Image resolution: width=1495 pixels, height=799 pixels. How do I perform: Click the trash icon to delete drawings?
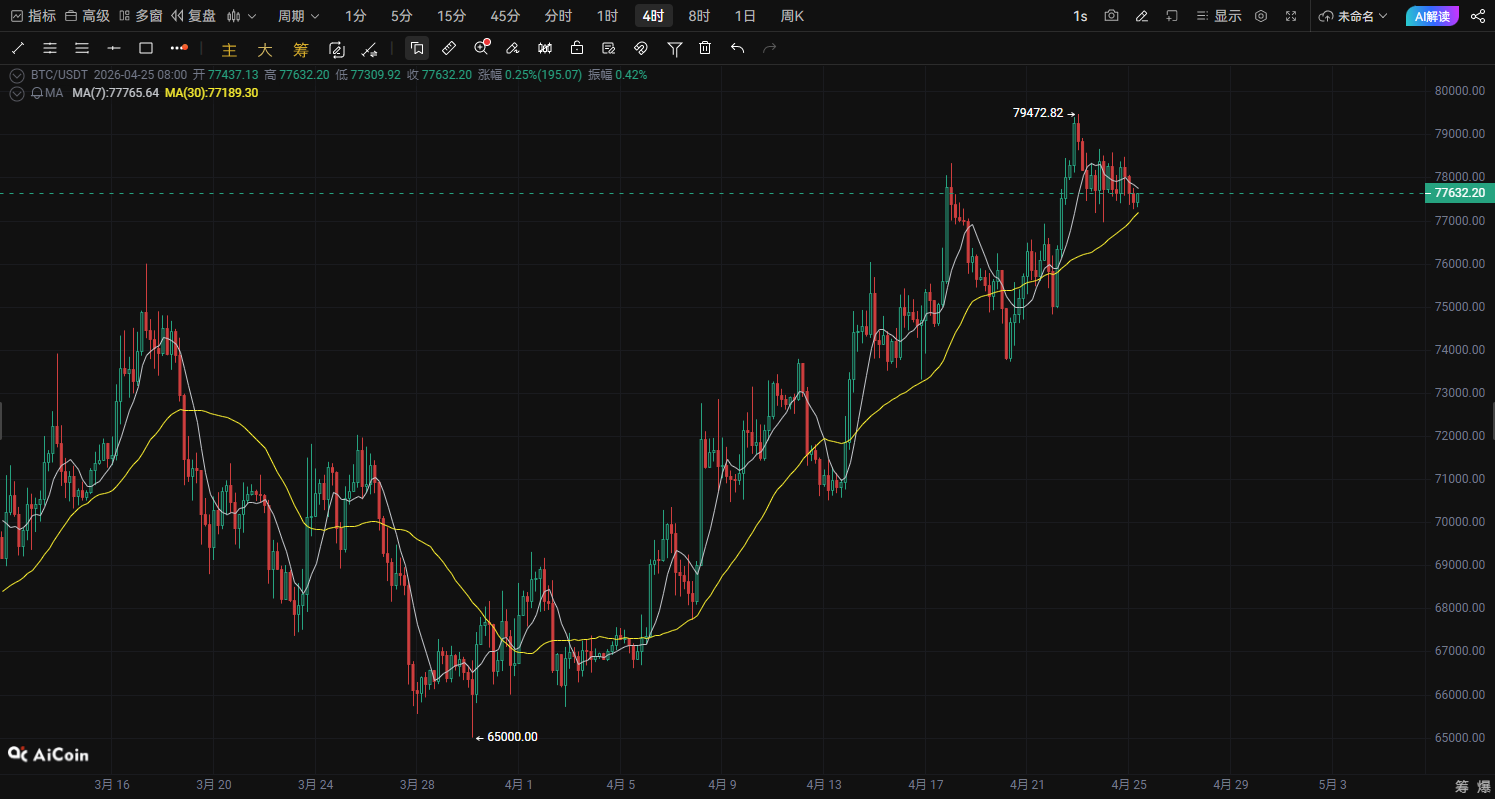[x=705, y=48]
